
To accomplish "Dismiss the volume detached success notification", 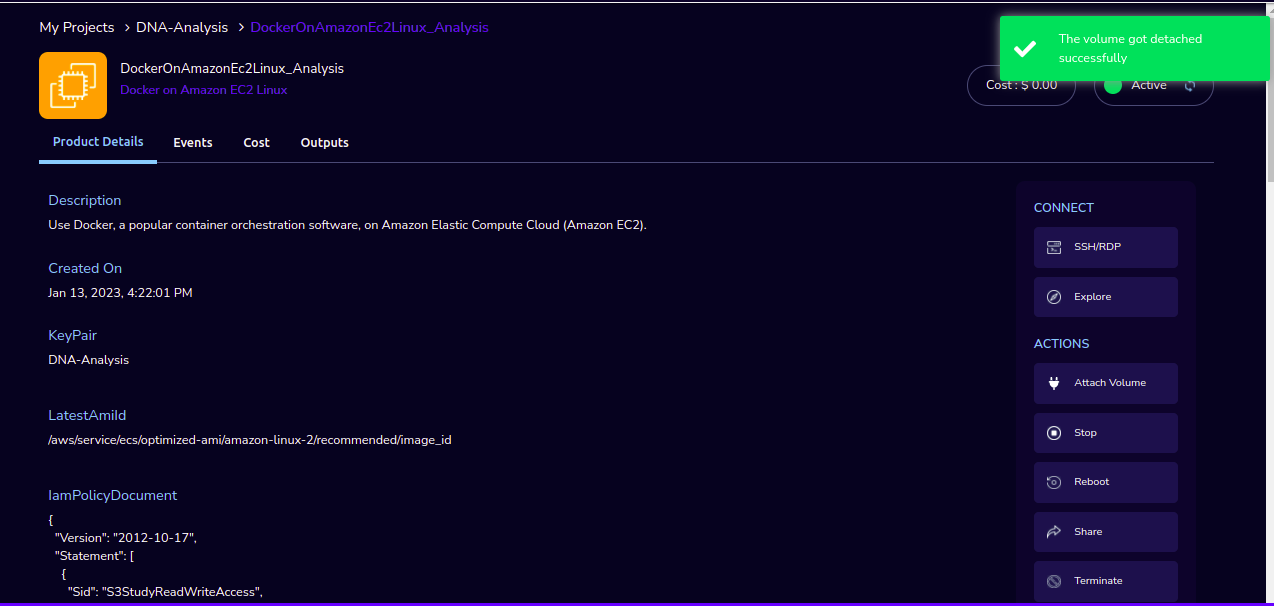I will pyautogui.click(x=1137, y=48).
